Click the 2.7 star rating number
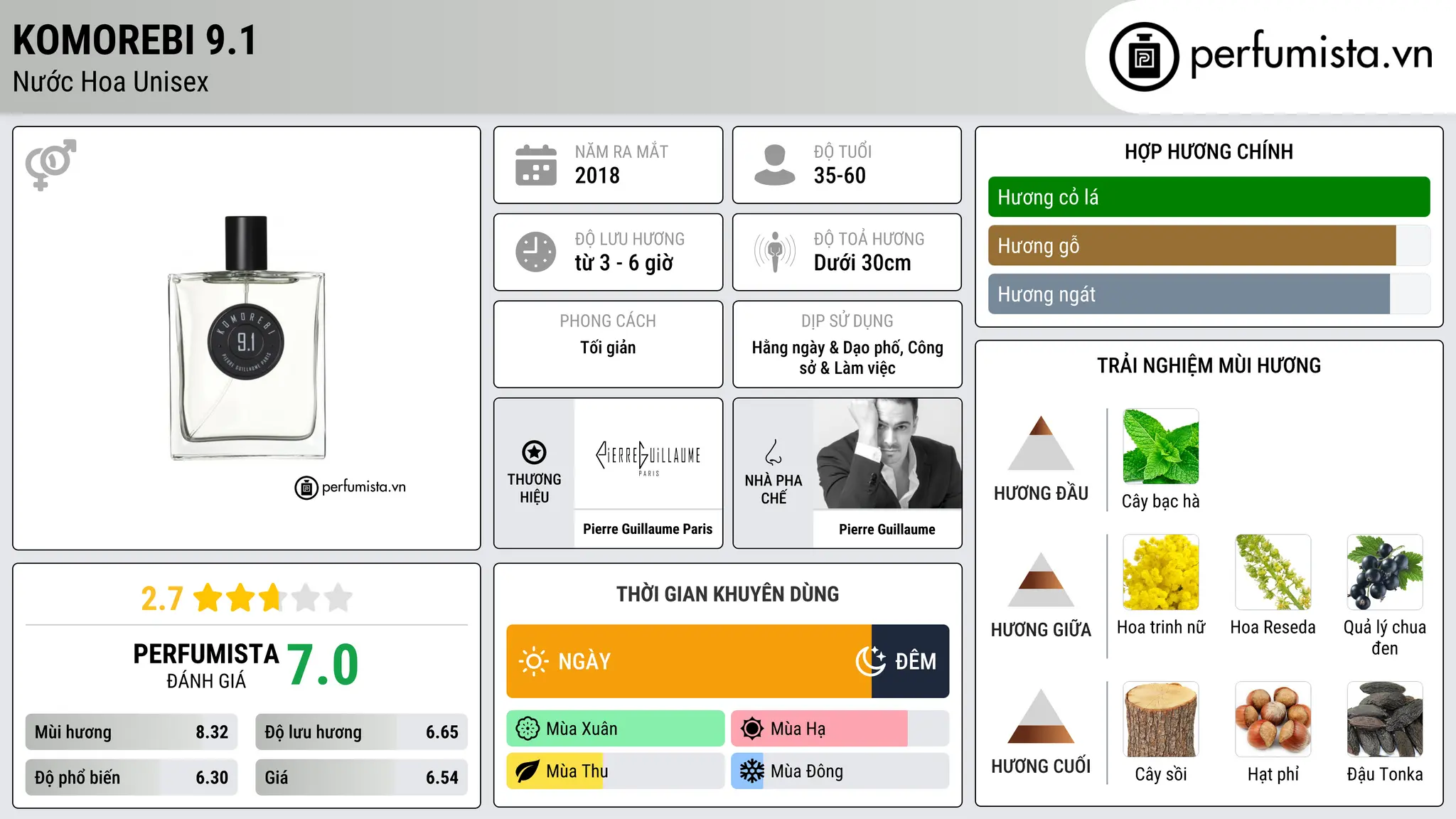 (x=162, y=599)
